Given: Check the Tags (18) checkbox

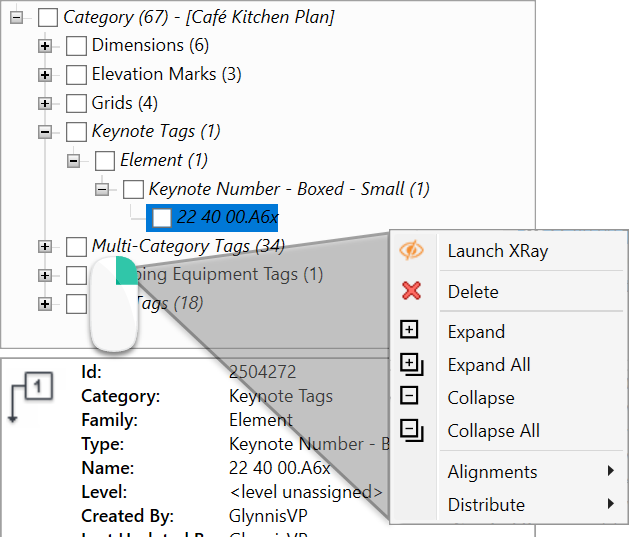Looking at the screenshot, I should tap(76, 304).
